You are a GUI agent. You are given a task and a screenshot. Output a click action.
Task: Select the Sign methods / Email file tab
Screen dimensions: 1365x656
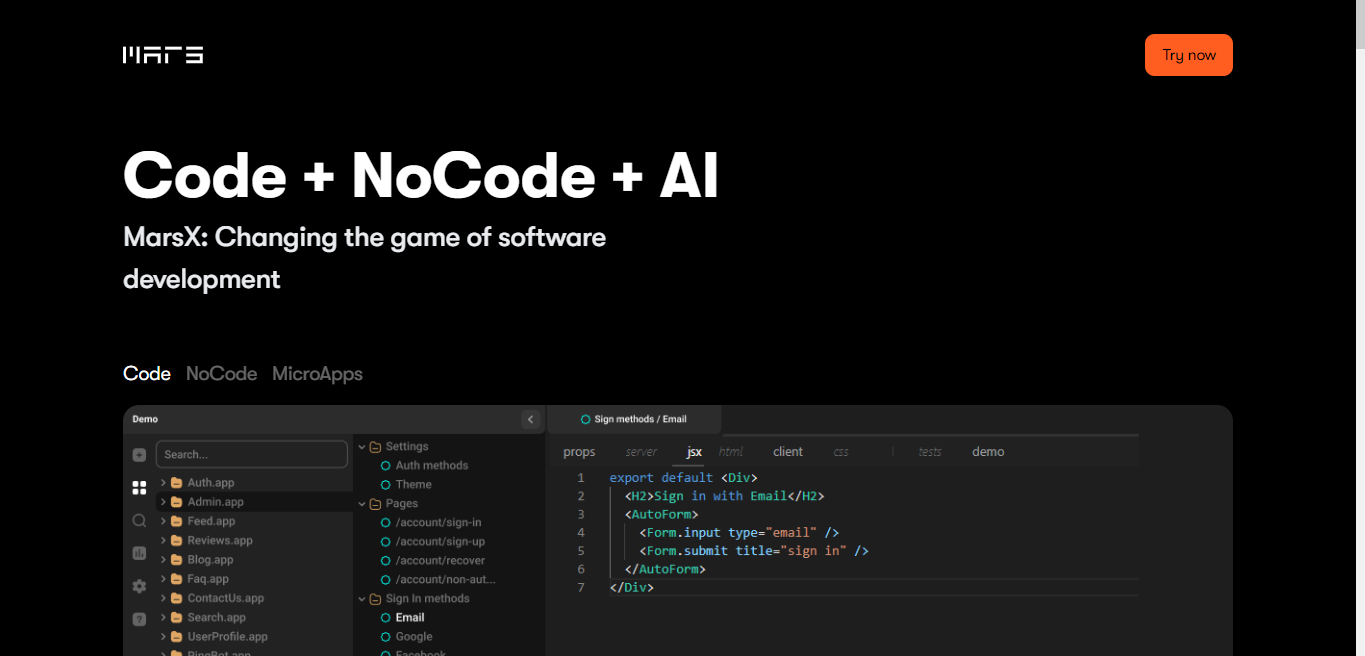tap(634, 419)
